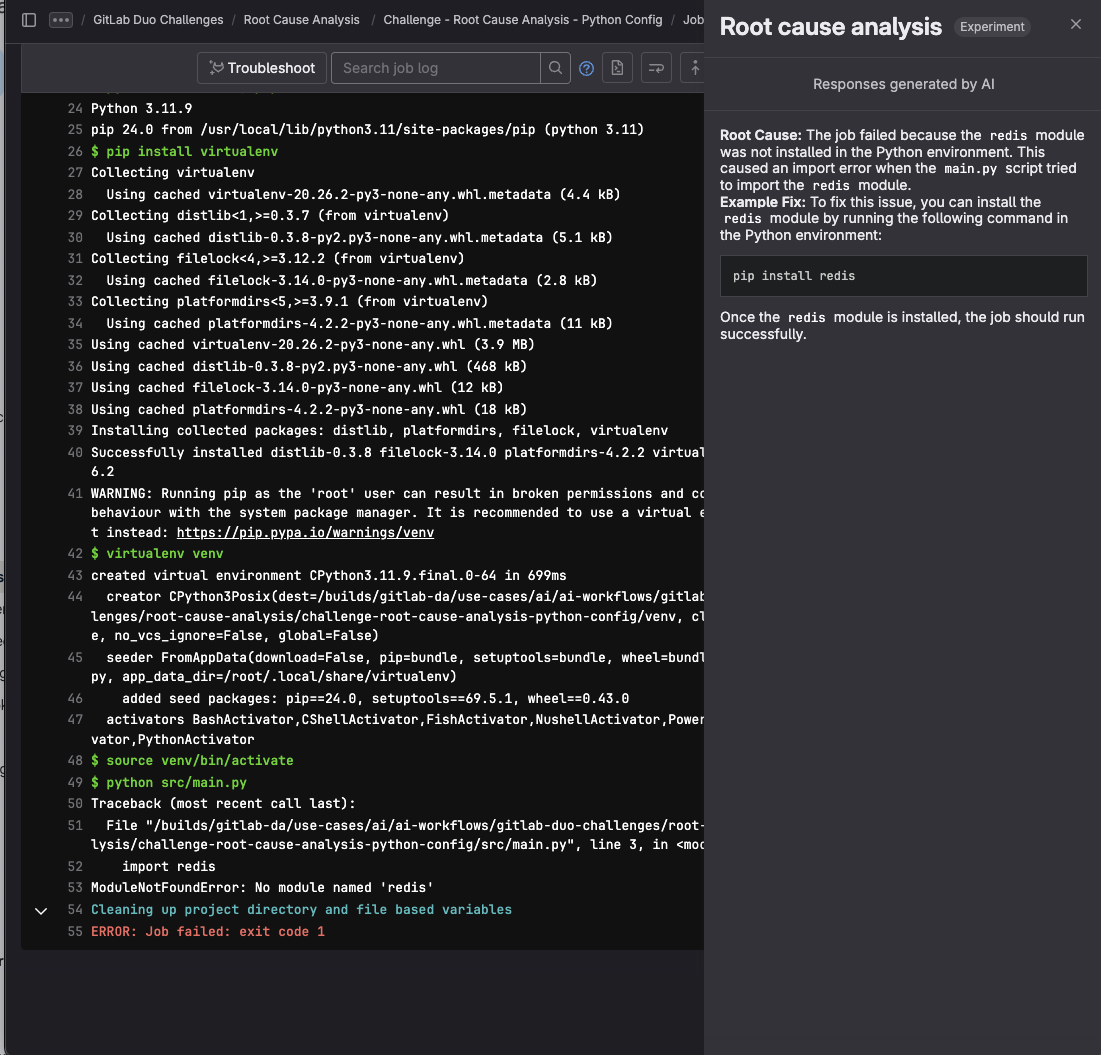Click 'Using cached distlib-0.3.8-py2.py3-none-any.whl (468 kB)' line
The width and height of the screenshot is (1101, 1055).
[309, 366]
